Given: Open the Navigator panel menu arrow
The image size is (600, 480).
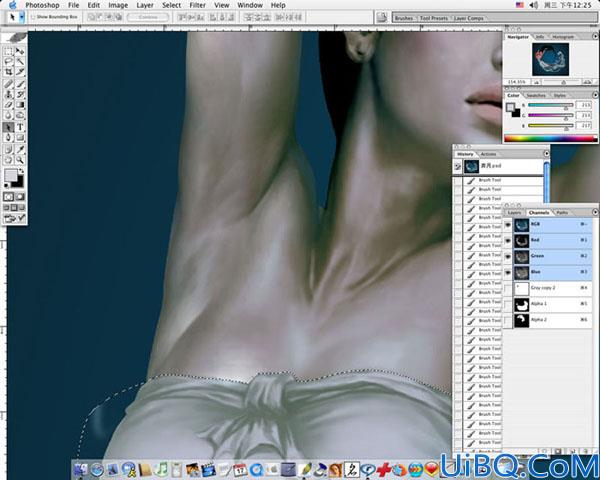Looking at the screenshot, I should click(595, 36).
